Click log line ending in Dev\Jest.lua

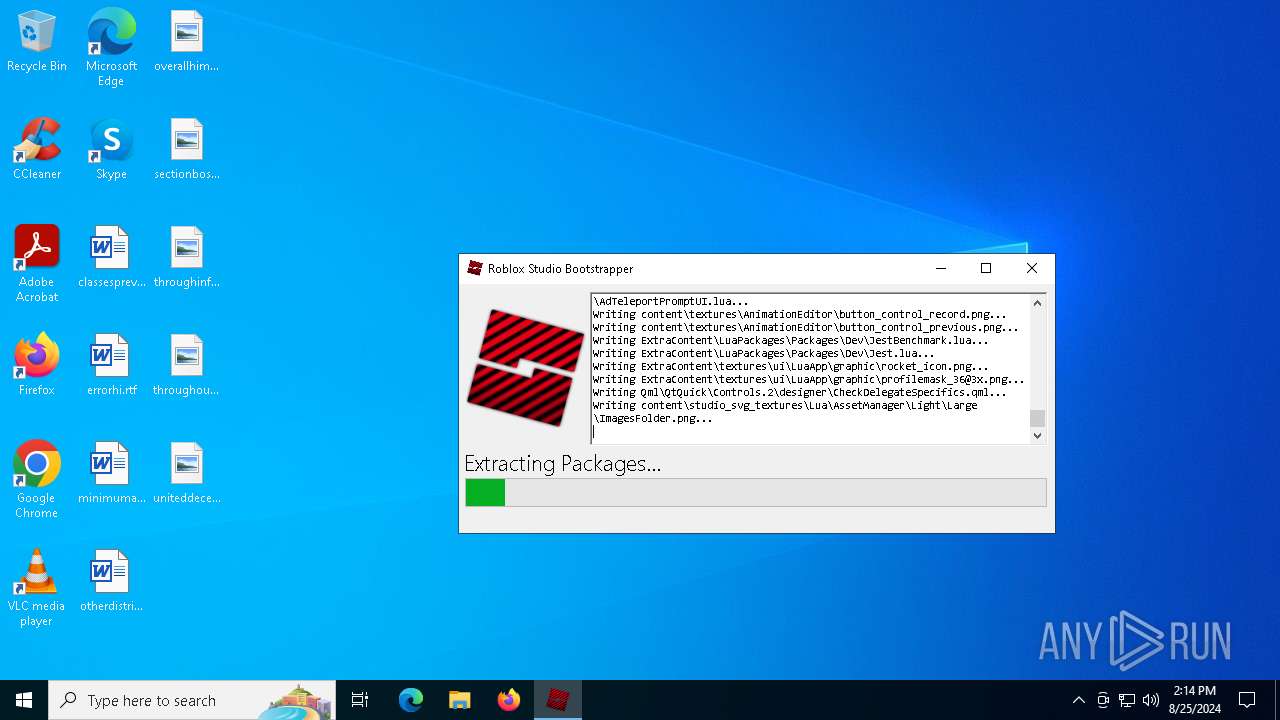764,353
